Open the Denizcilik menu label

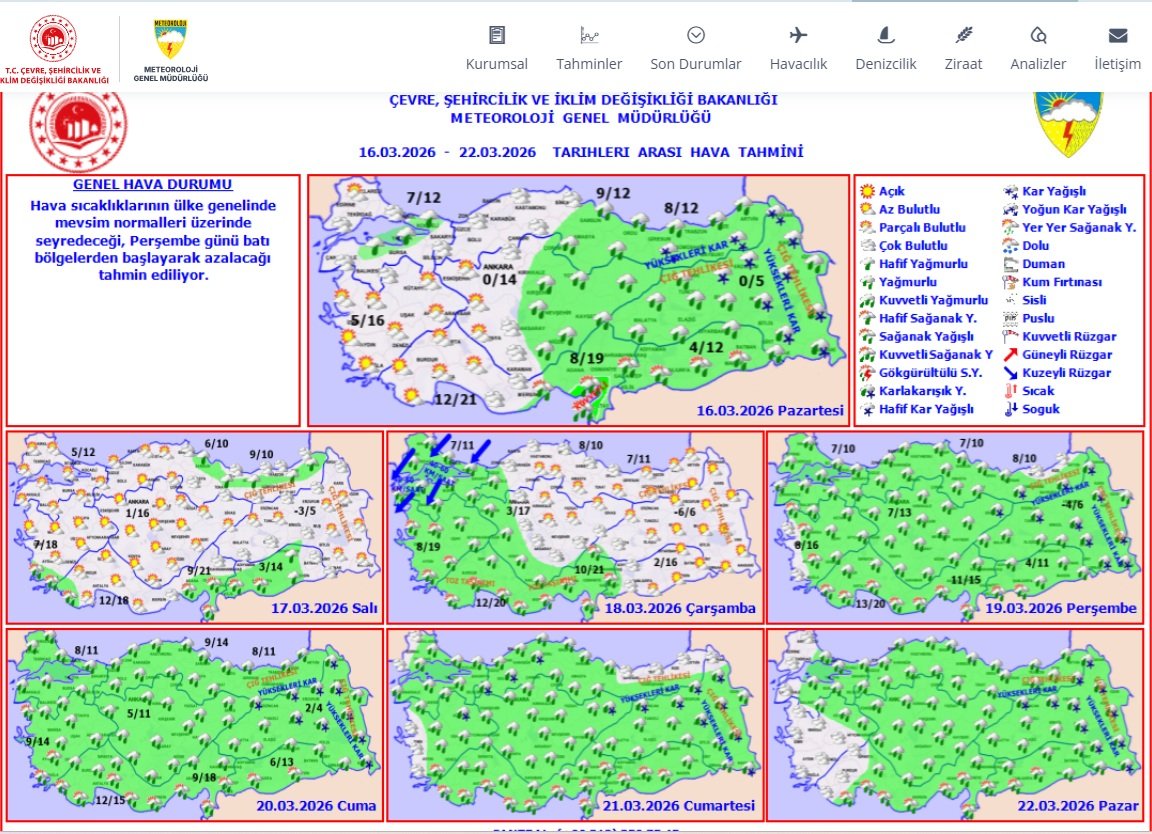click(885, 64)
